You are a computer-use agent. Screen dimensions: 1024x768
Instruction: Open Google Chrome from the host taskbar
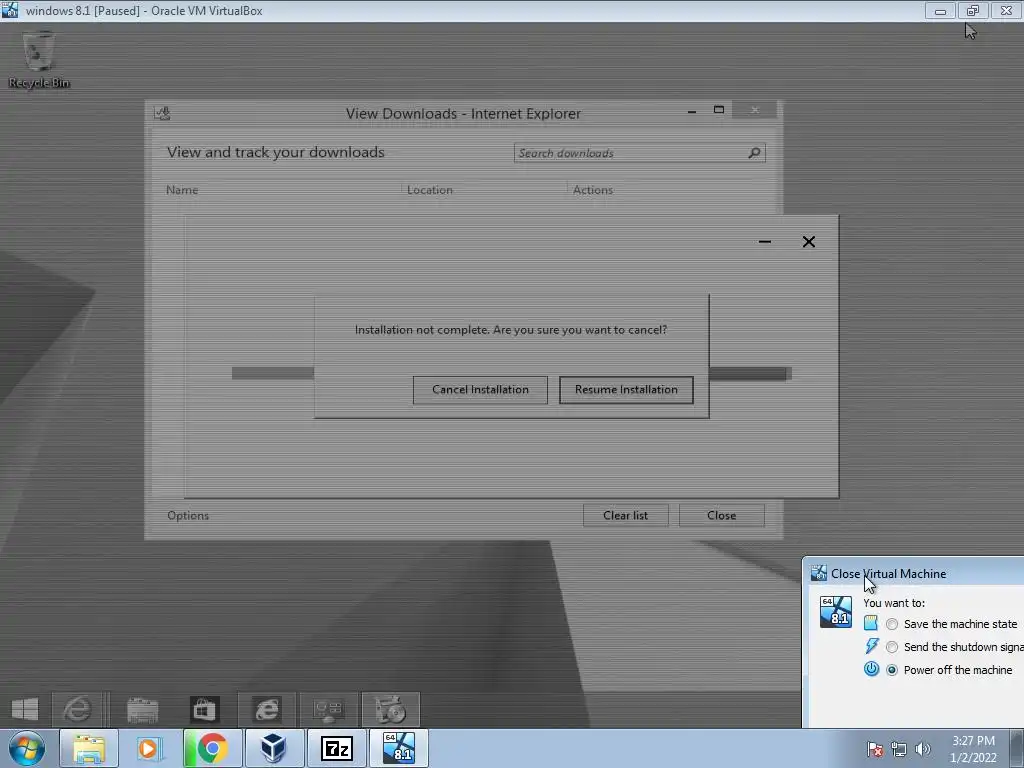(212, 748)
